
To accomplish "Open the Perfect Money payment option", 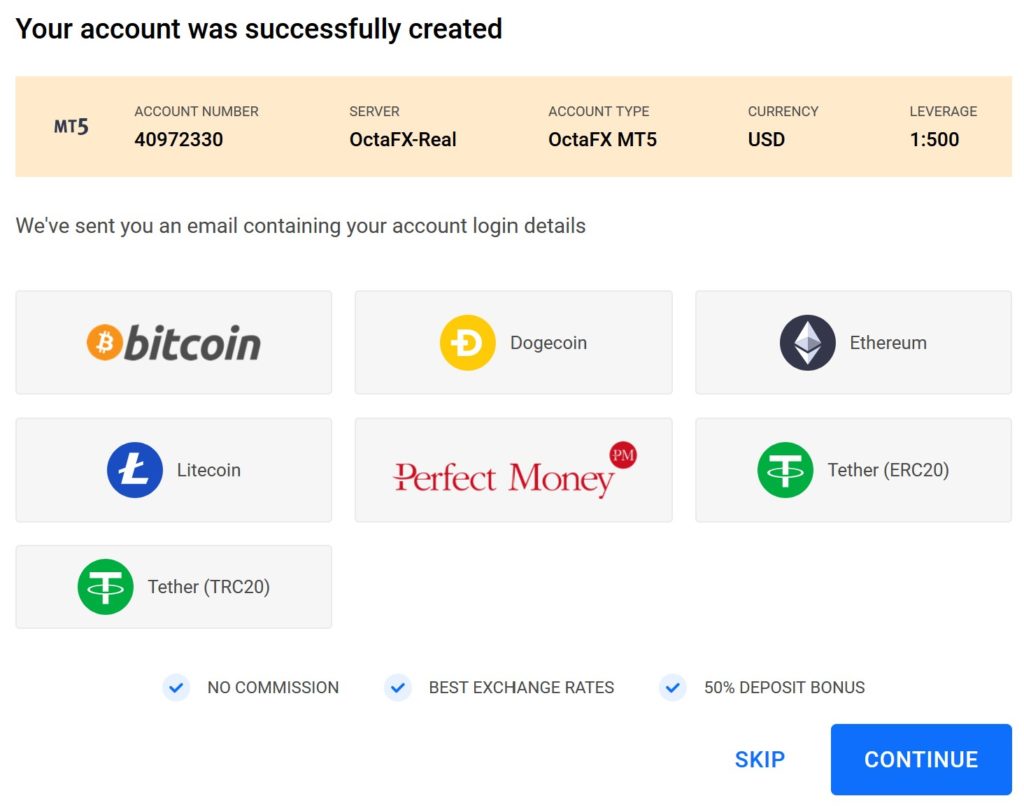I will coord(513,470).
